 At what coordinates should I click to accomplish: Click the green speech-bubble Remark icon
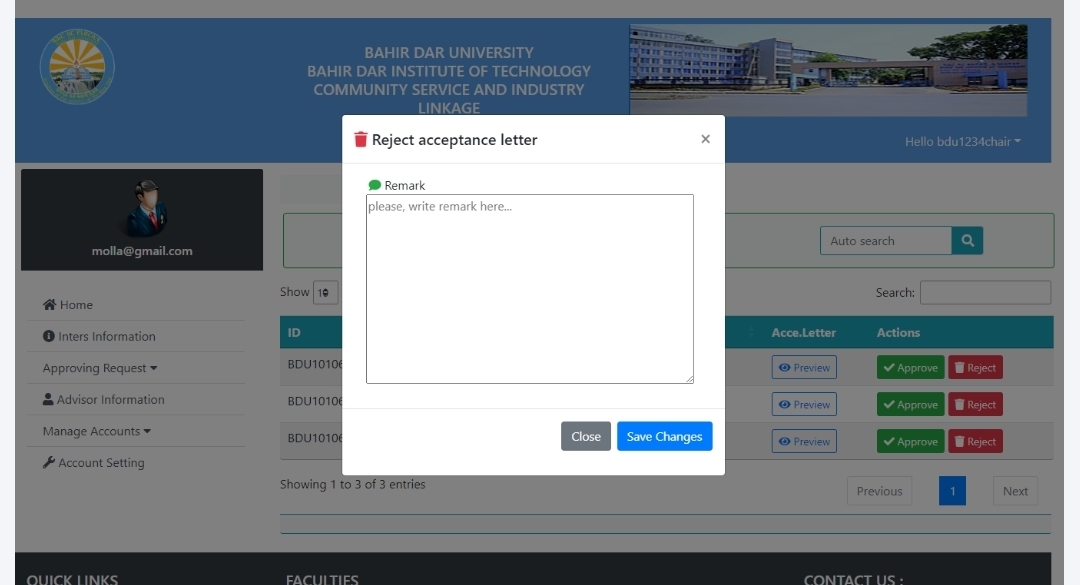pyautogui.click(x=374, y=185)
